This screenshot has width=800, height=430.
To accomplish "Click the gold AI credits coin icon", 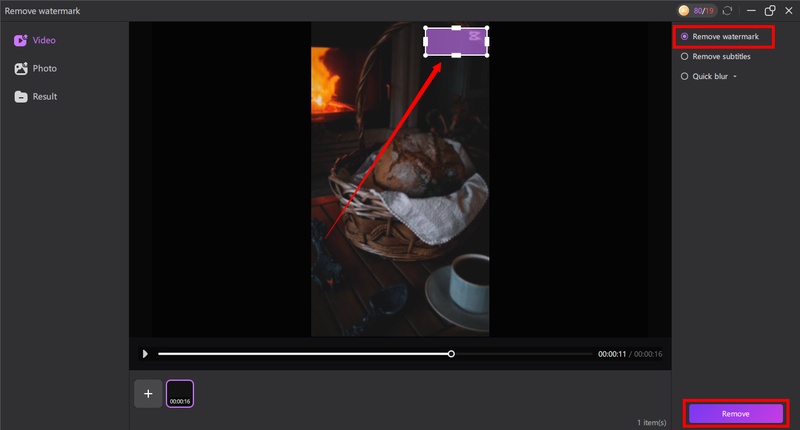I will tap(684, 10).
